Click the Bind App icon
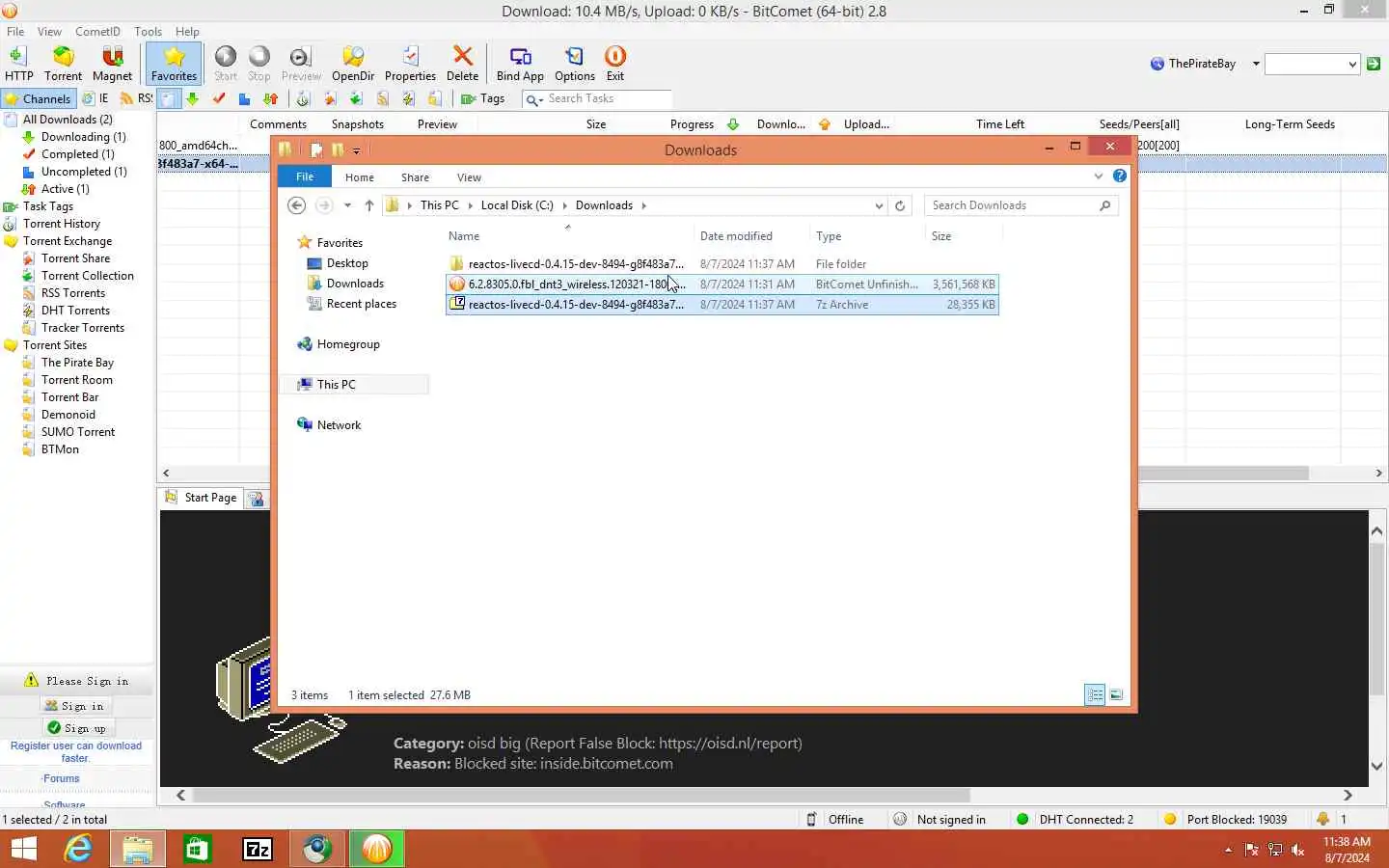 point(520,64)
